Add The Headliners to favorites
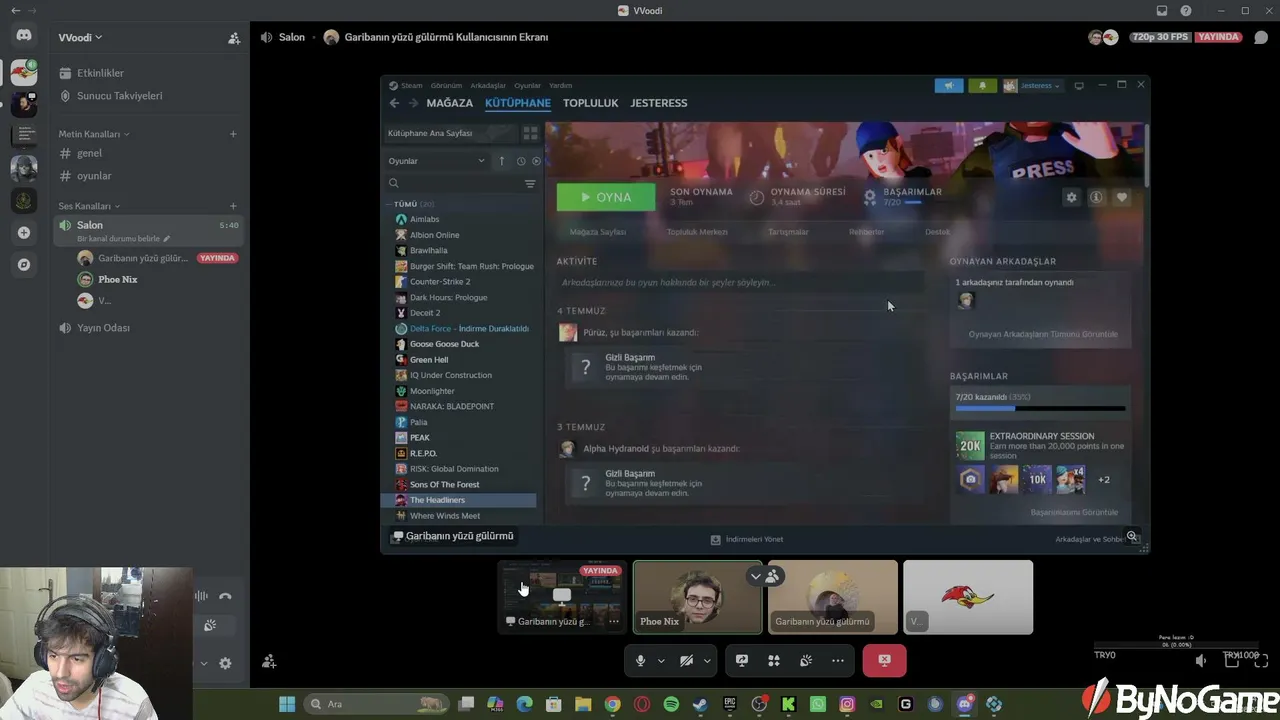Image resolution: width=1280 pixels, height=720 pixels. tap(1122, 198)
